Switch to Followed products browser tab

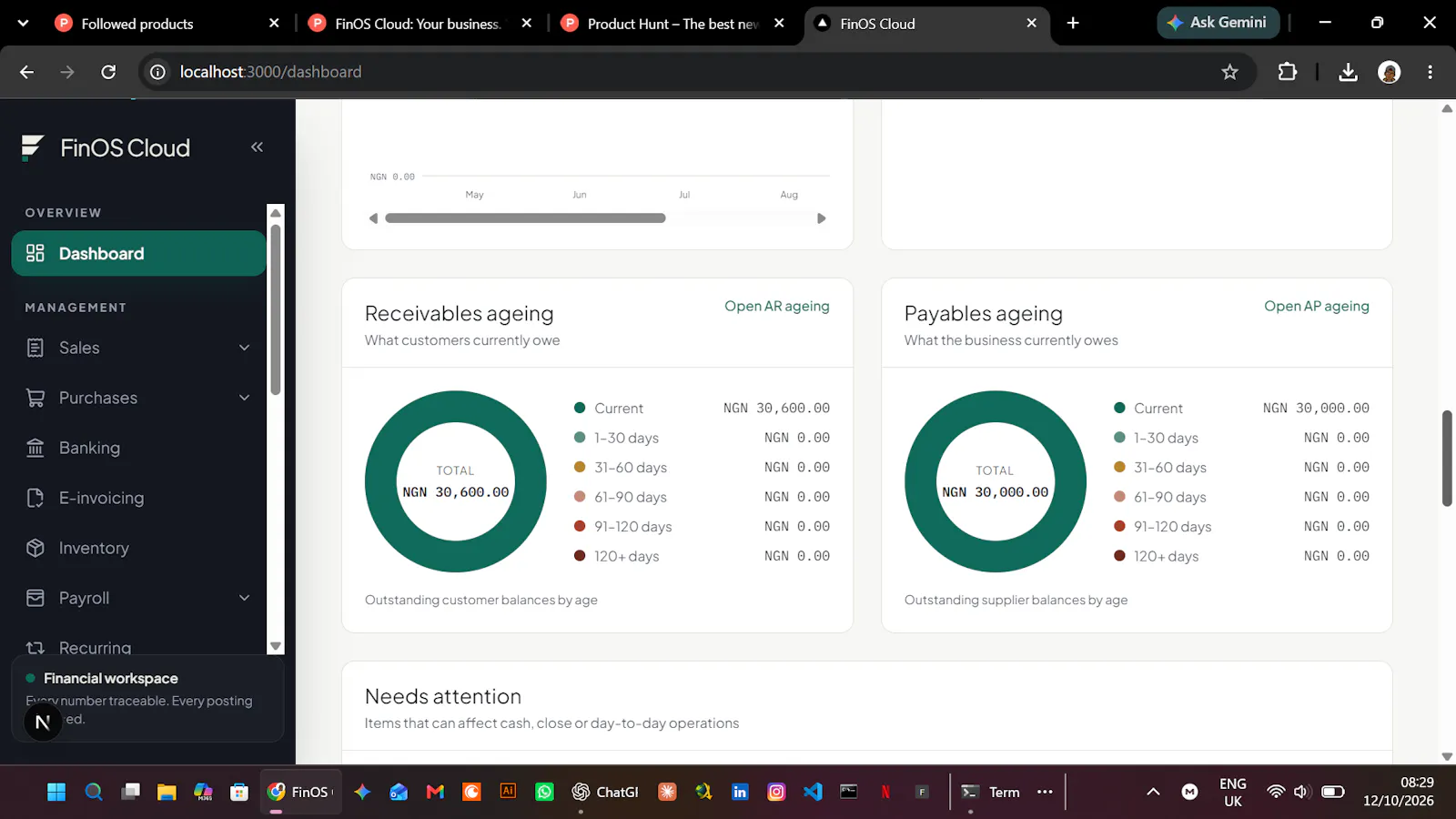(167, 24)
